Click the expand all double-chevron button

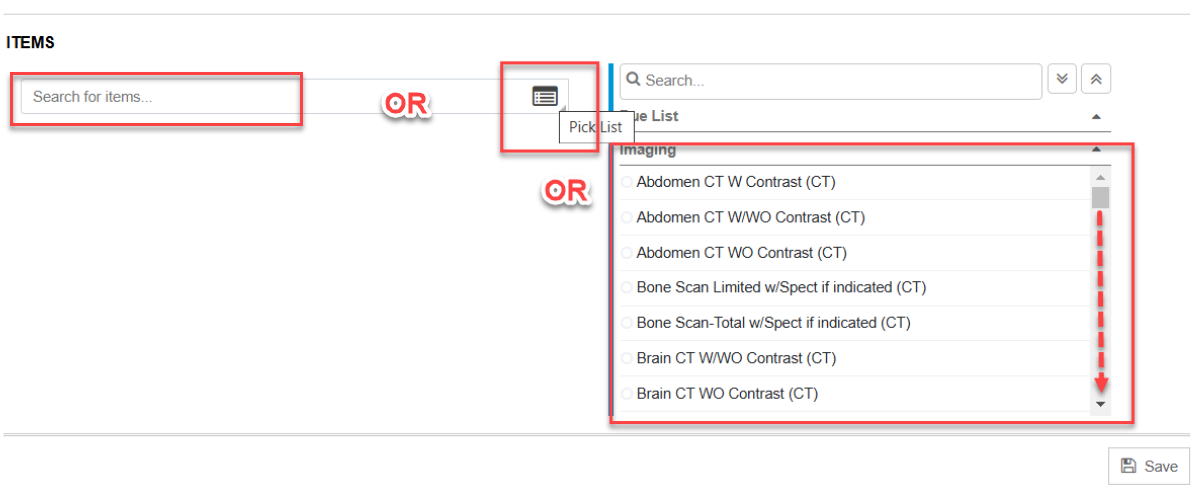1061,80
